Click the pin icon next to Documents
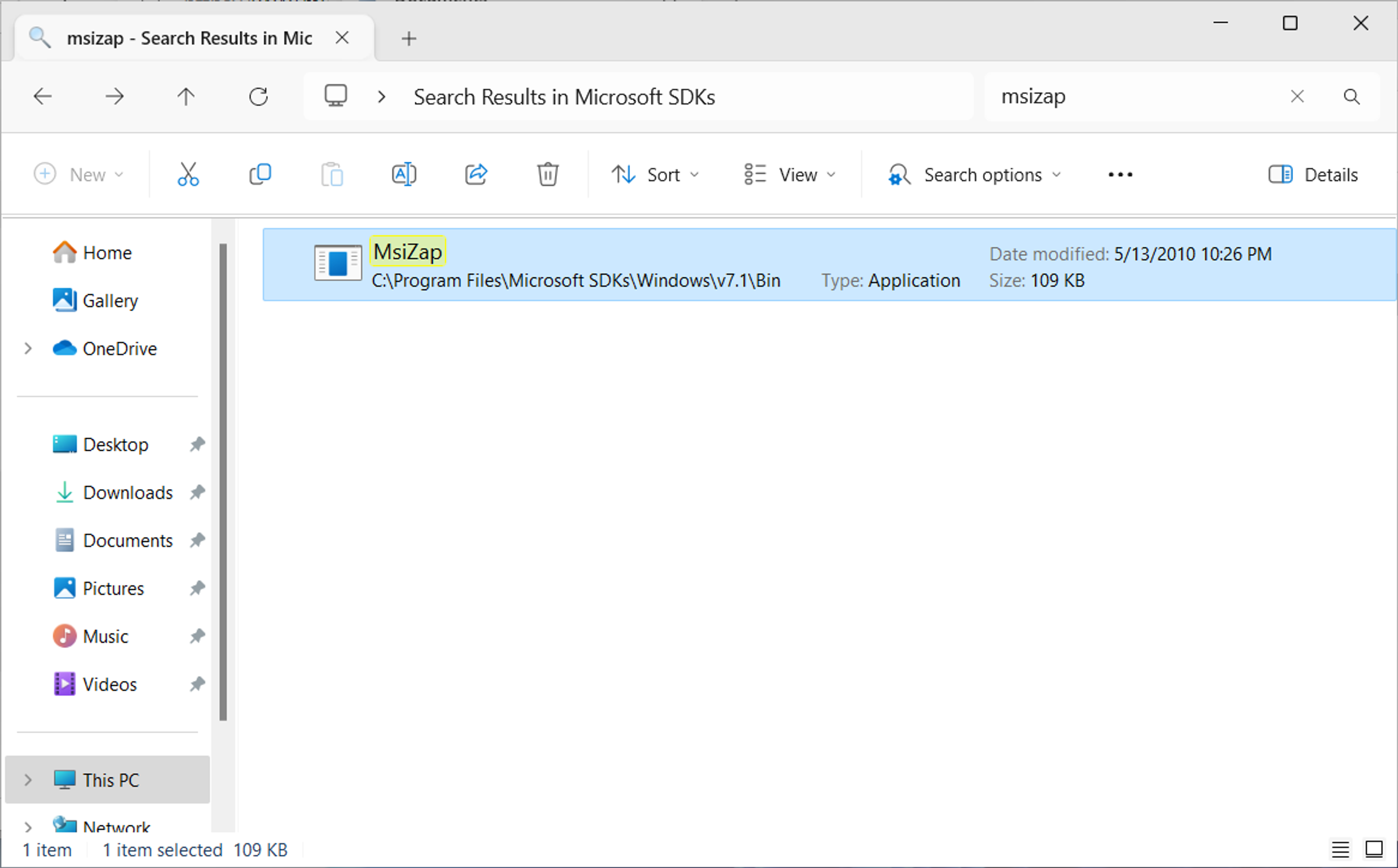1398x868 pixels. coord(197,540)
